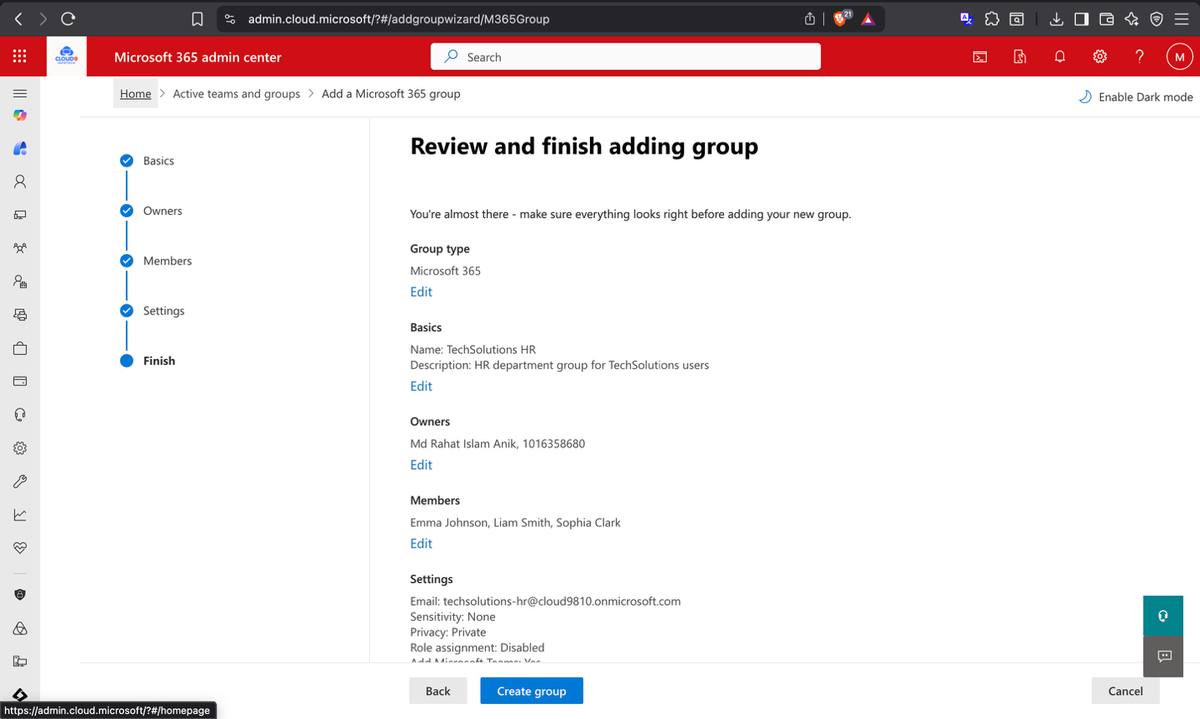Click the mobile app icon in header
1200x719 pixels.
(1020, 57)
